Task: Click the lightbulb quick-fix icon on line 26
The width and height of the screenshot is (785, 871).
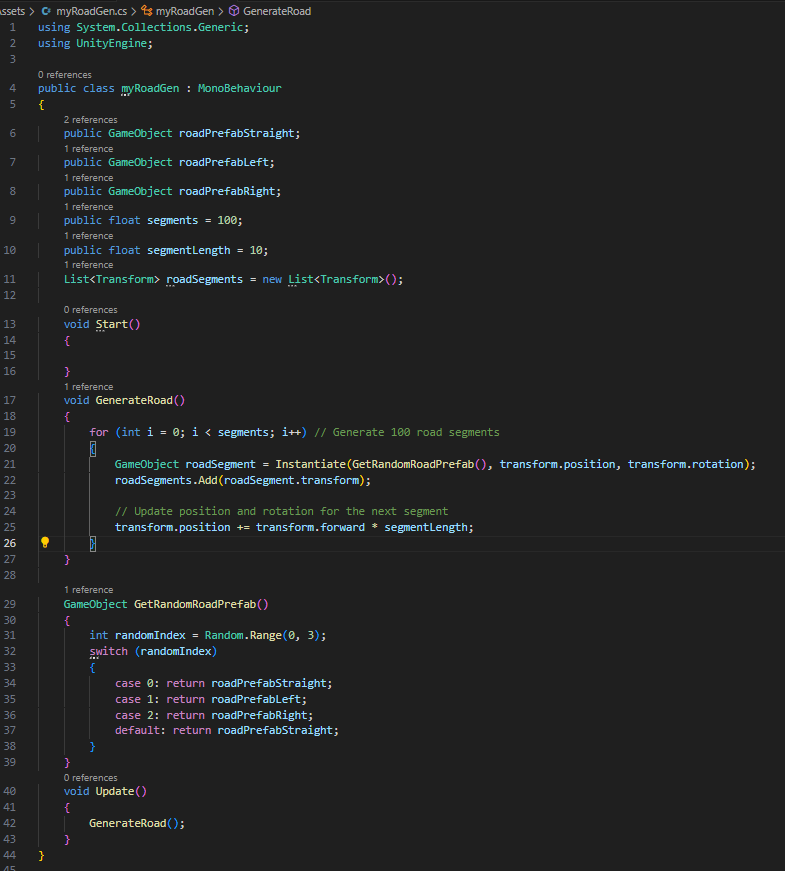Action: (45, 543)
